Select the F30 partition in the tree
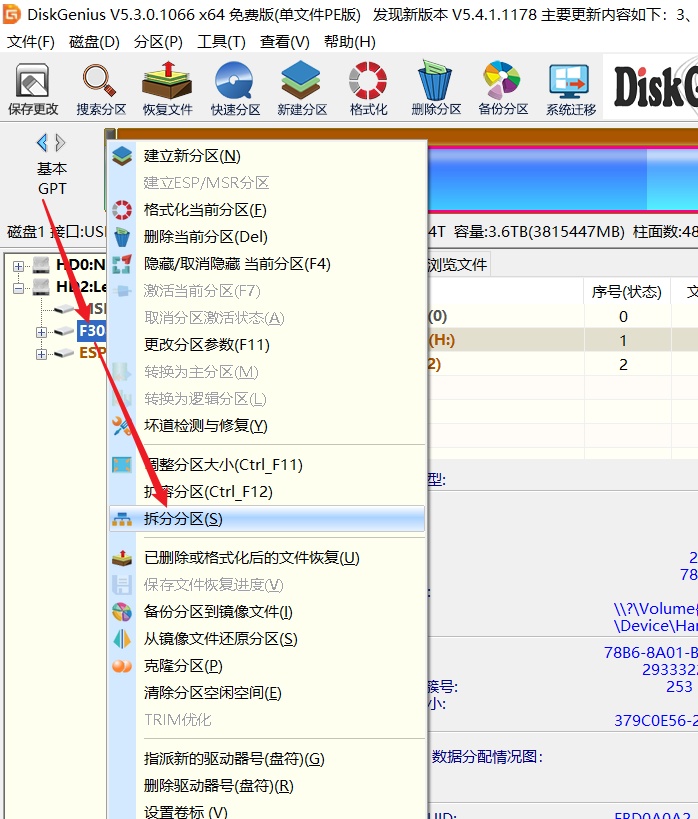This screenshot has height=819, width=698. pos(92,331)
